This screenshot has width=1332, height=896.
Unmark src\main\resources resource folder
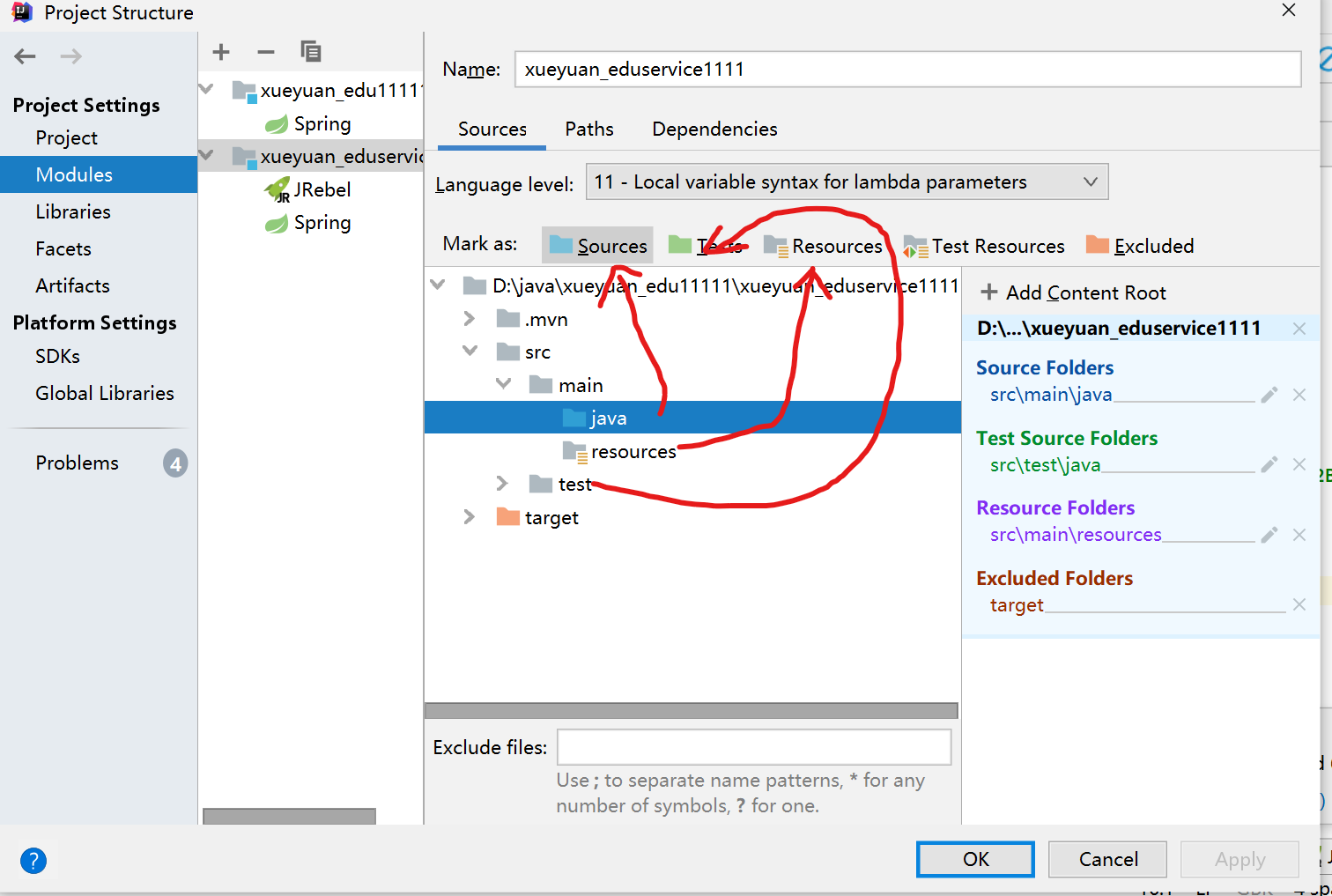1299,535
